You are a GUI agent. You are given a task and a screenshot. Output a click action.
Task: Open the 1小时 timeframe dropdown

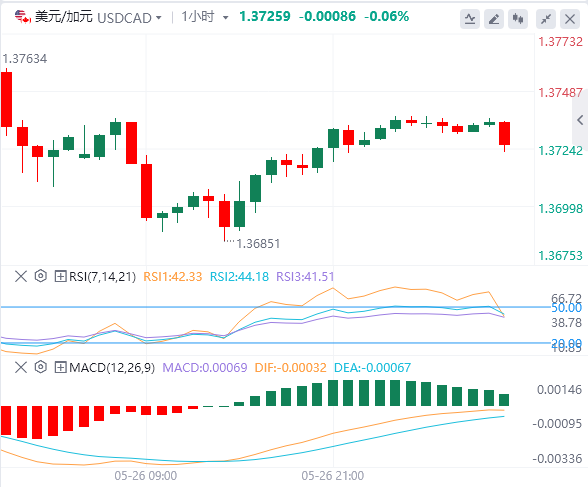coord(205,17)
